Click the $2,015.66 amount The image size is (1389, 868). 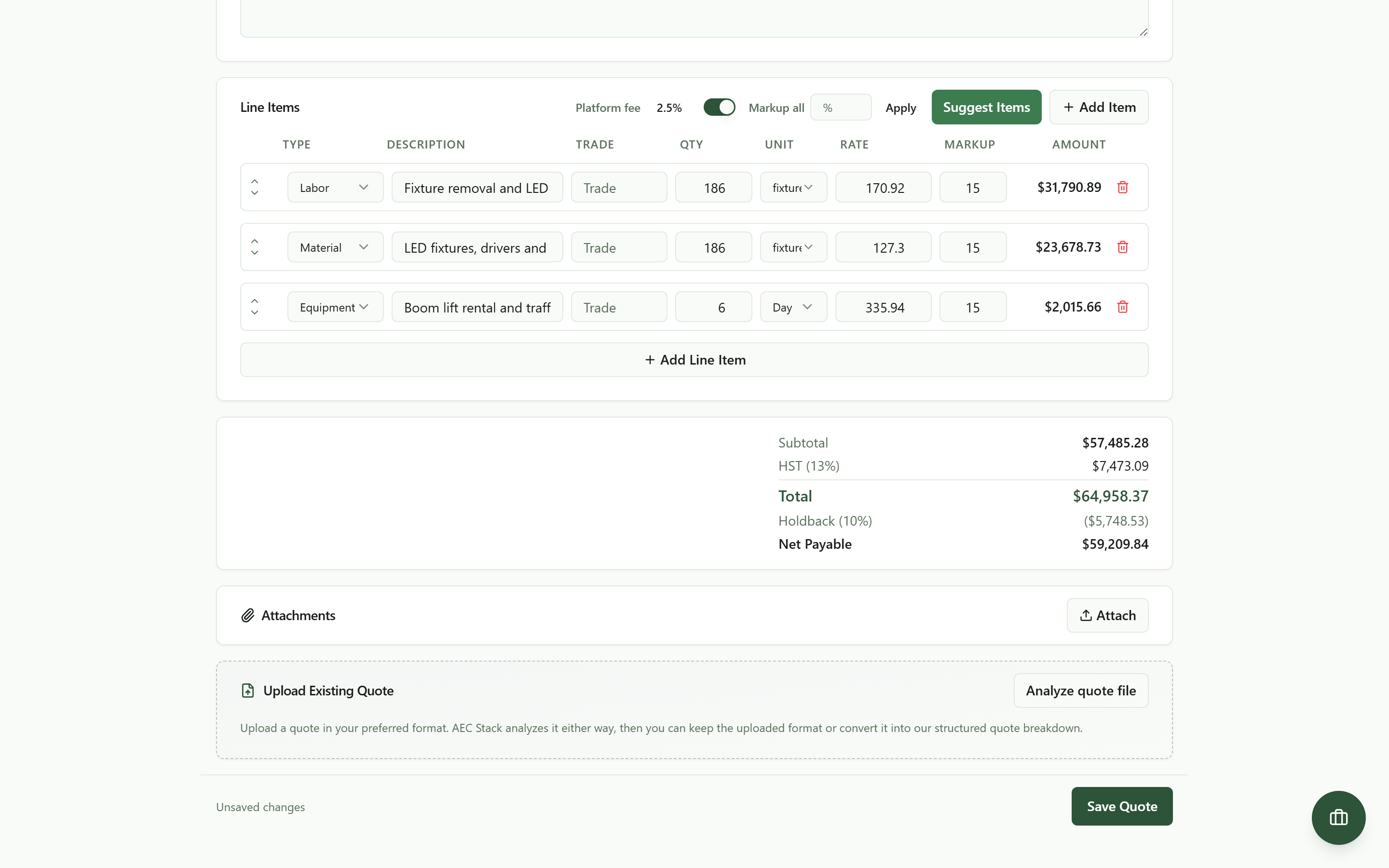point(1072,307)
